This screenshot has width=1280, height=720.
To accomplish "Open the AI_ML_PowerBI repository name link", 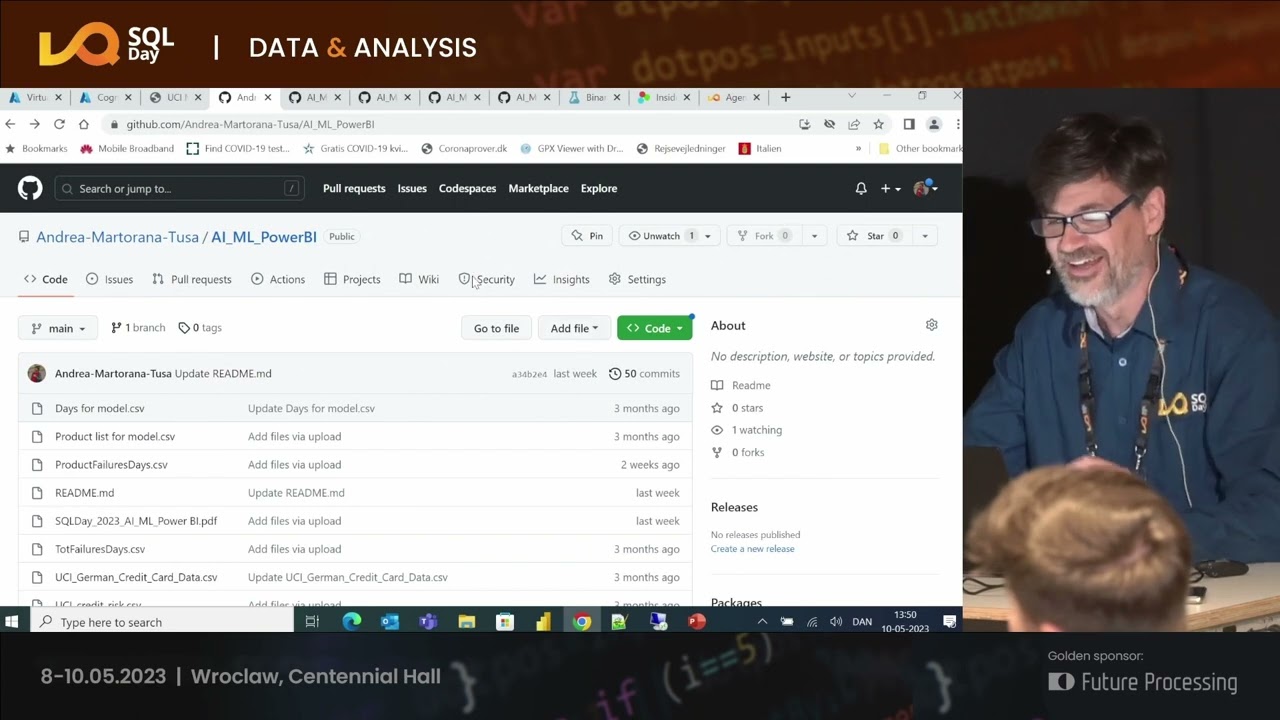I will (x=264, y=237).
